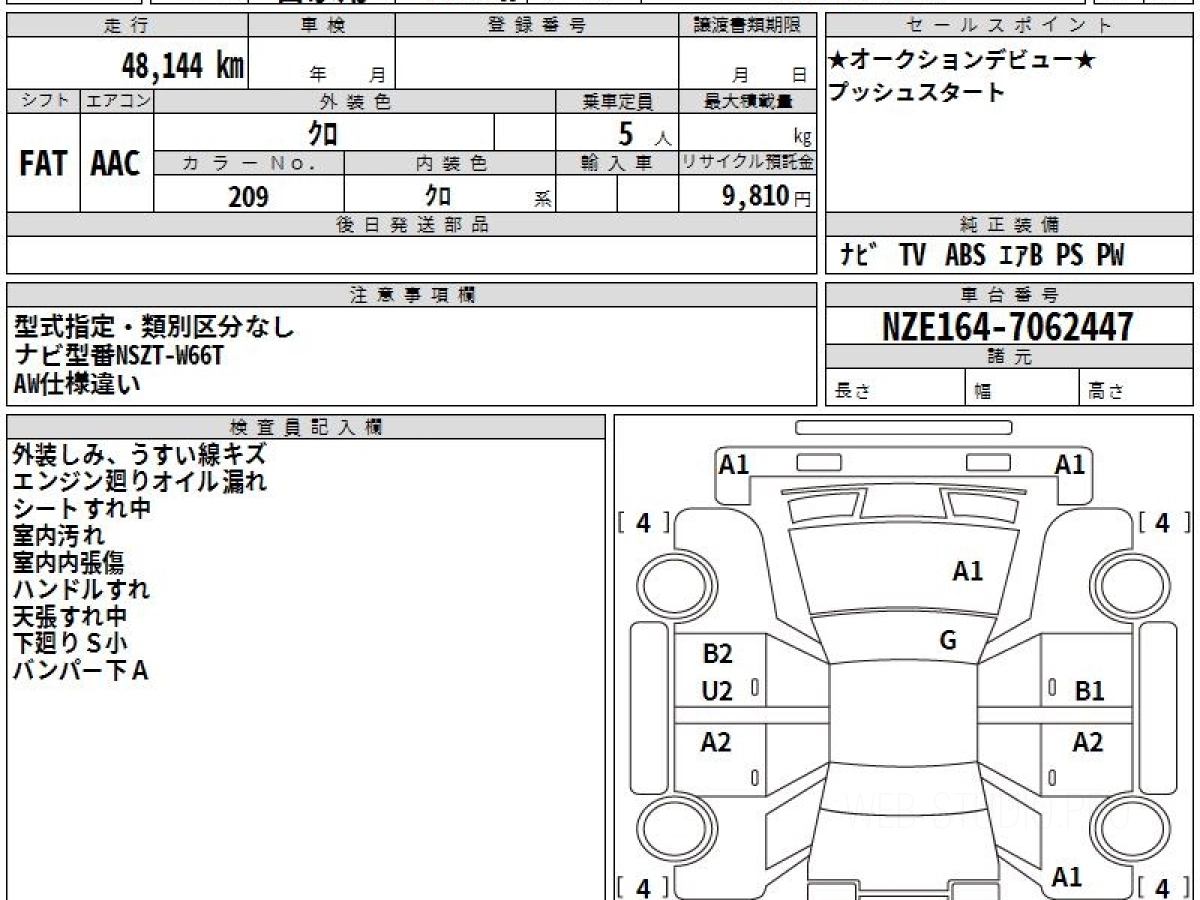Select the 型式指定・類別区分なし note
The image size is (1200, 900).
[x=156, y=326]
